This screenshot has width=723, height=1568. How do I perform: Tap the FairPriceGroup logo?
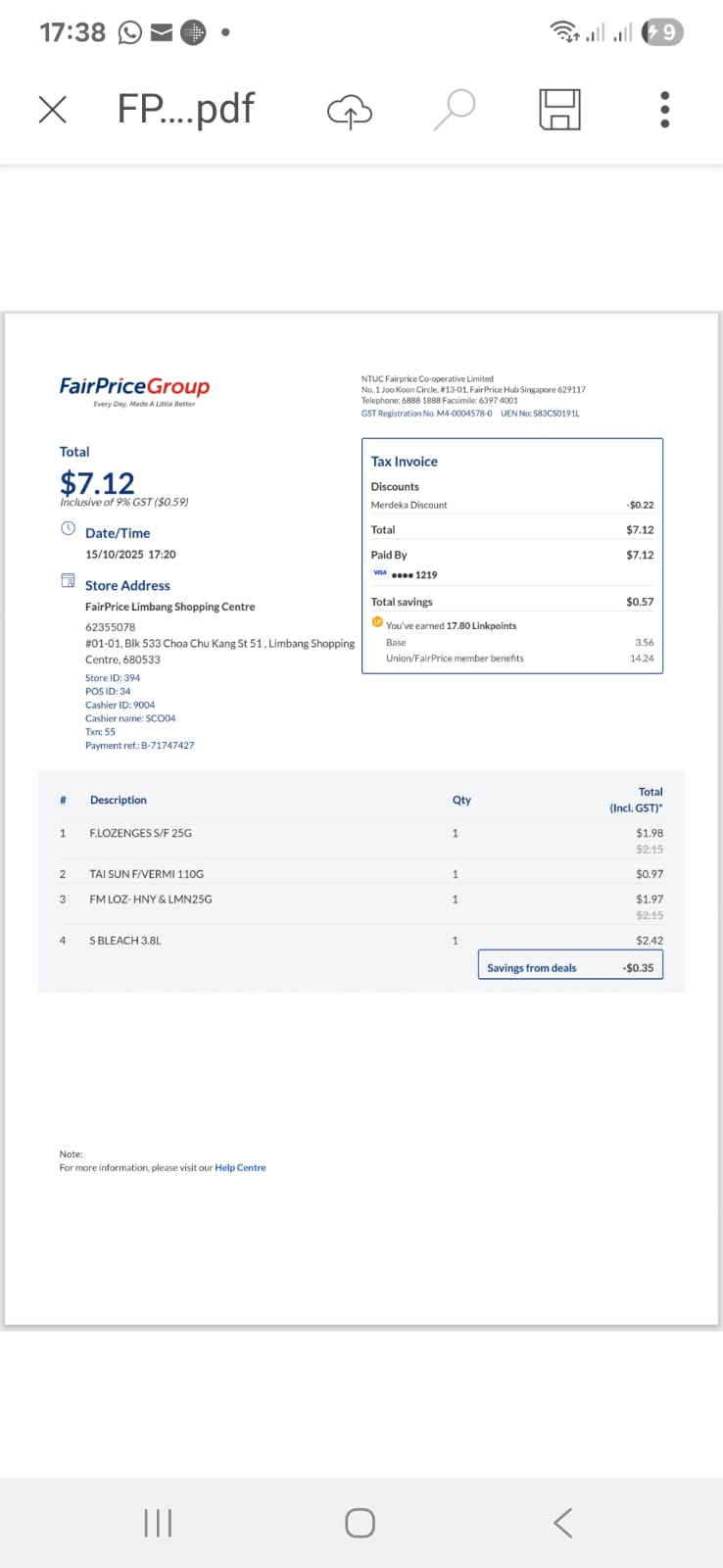click(134, 390)
